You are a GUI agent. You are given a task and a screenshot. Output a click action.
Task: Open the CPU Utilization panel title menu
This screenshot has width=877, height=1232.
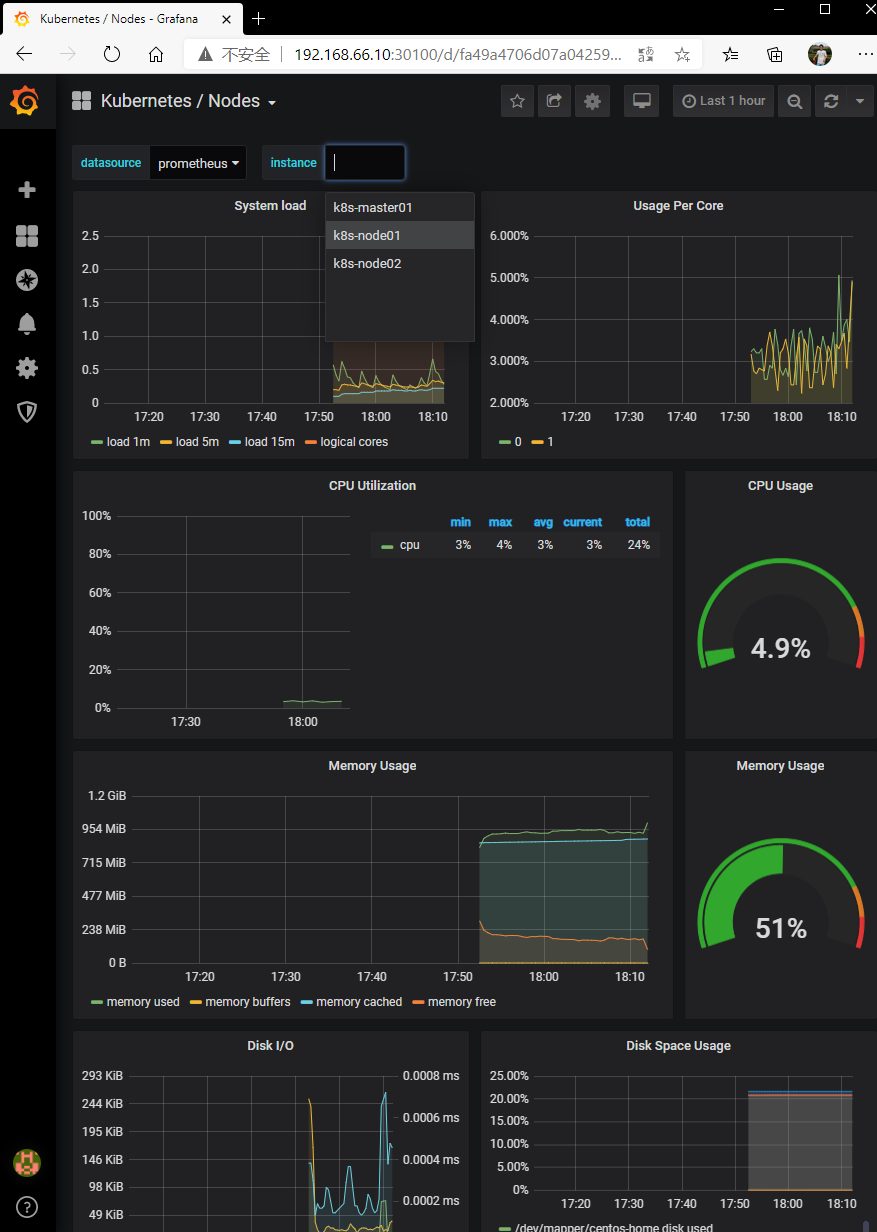[372, 486]
